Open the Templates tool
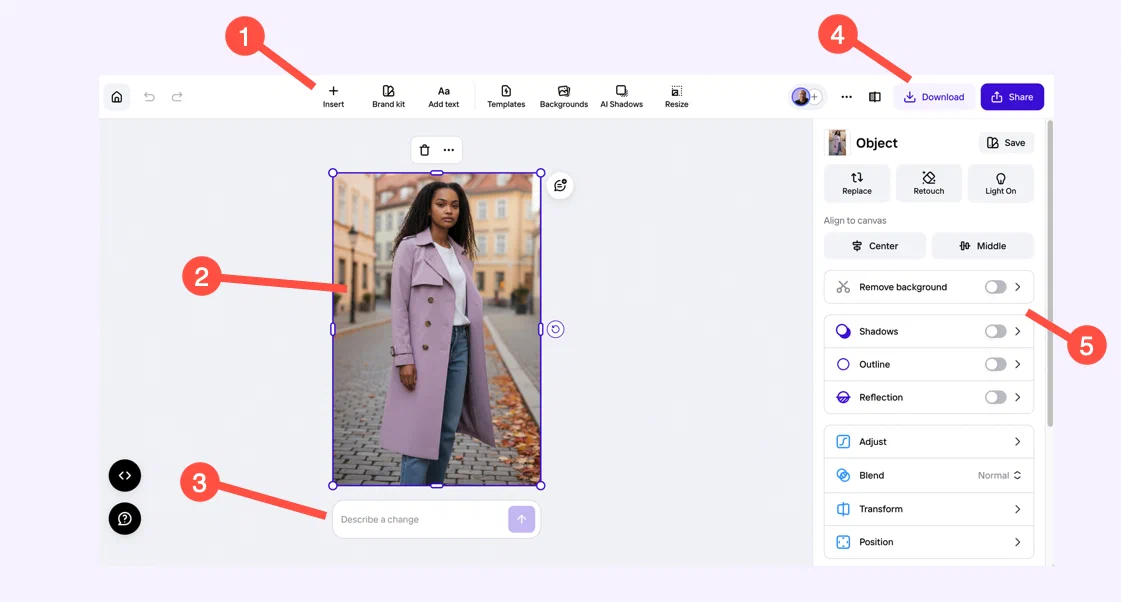This screenshot has width=1121, height=602. 506,97
